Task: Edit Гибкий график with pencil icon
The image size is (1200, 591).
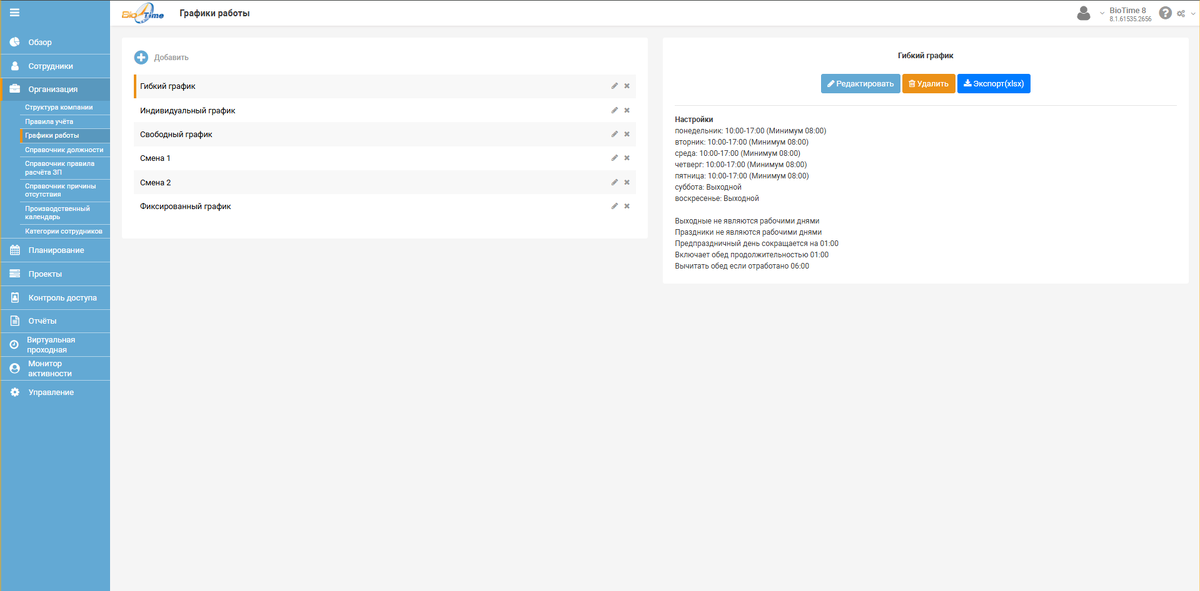Action: tap(615, 86)
